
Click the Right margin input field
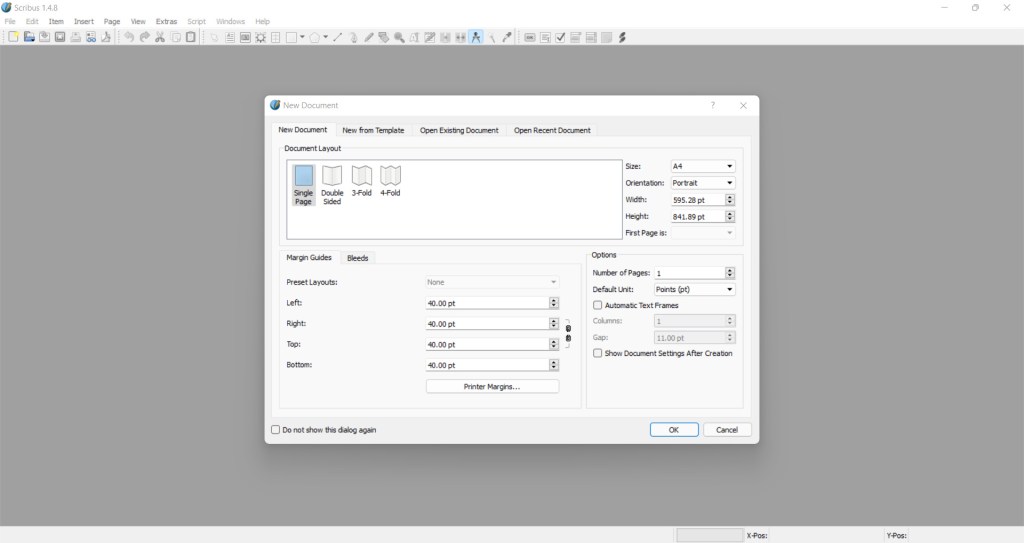click(487, 323)
